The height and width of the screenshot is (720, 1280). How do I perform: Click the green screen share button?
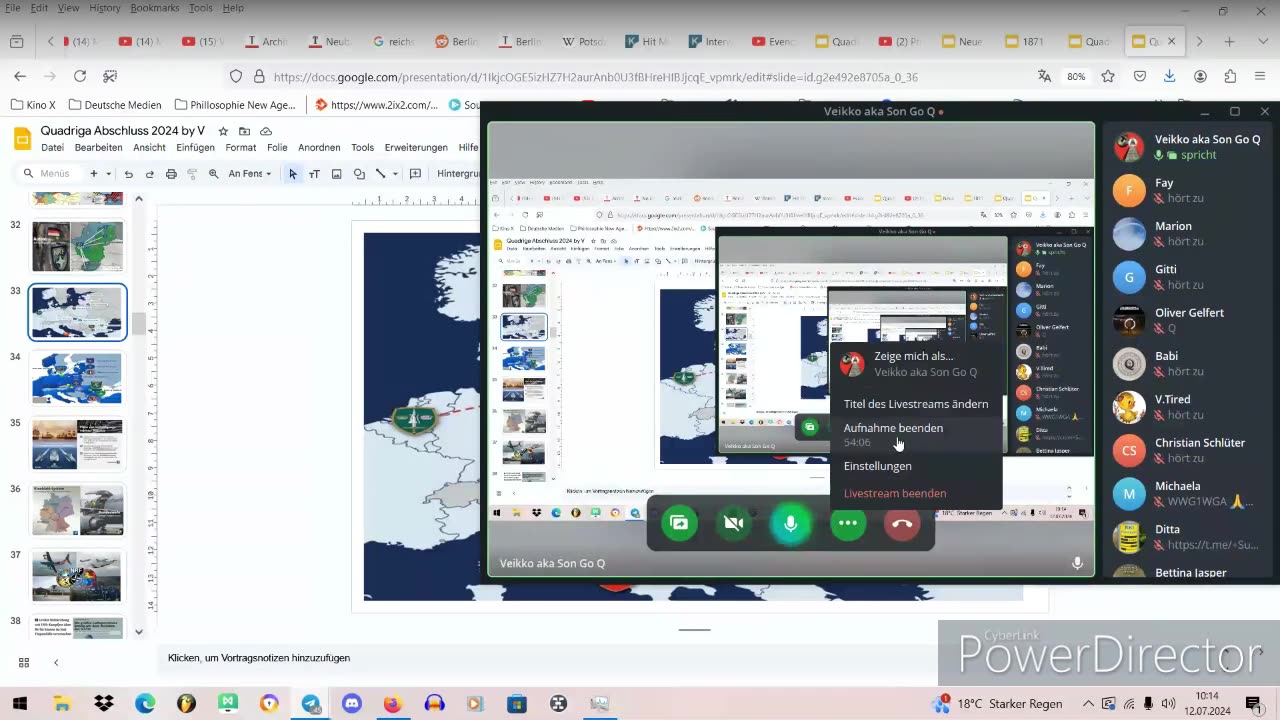click(x=679, y=523)
